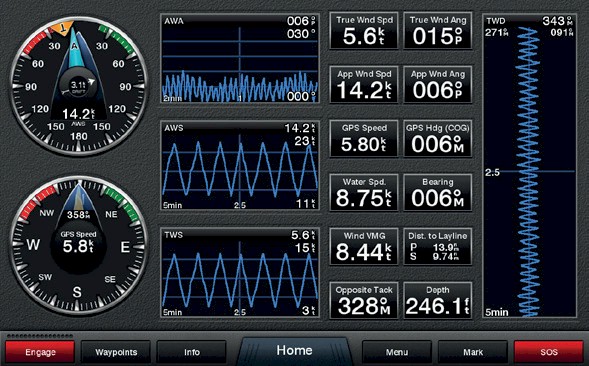Open the TWD vertical wind direction graph
589x366 pixels.
tap(529, 166)
